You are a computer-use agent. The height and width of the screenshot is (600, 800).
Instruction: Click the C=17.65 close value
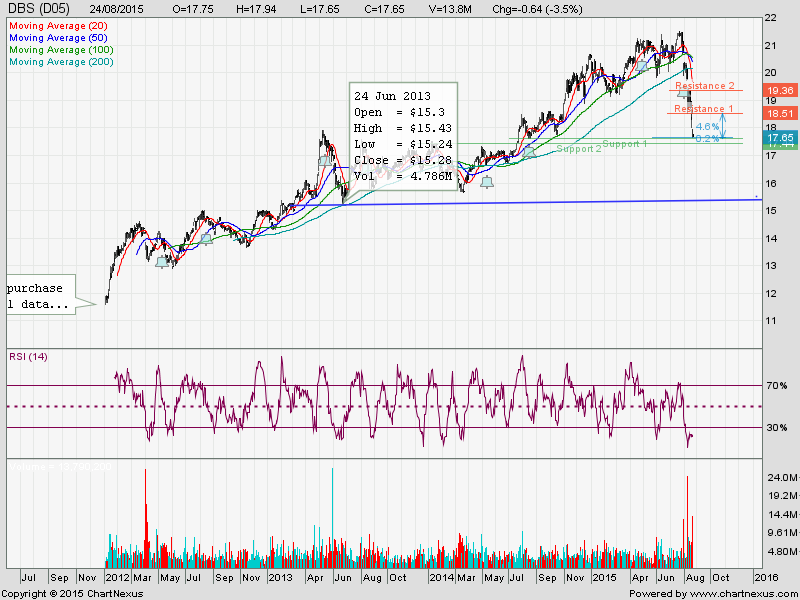[384, 9]
